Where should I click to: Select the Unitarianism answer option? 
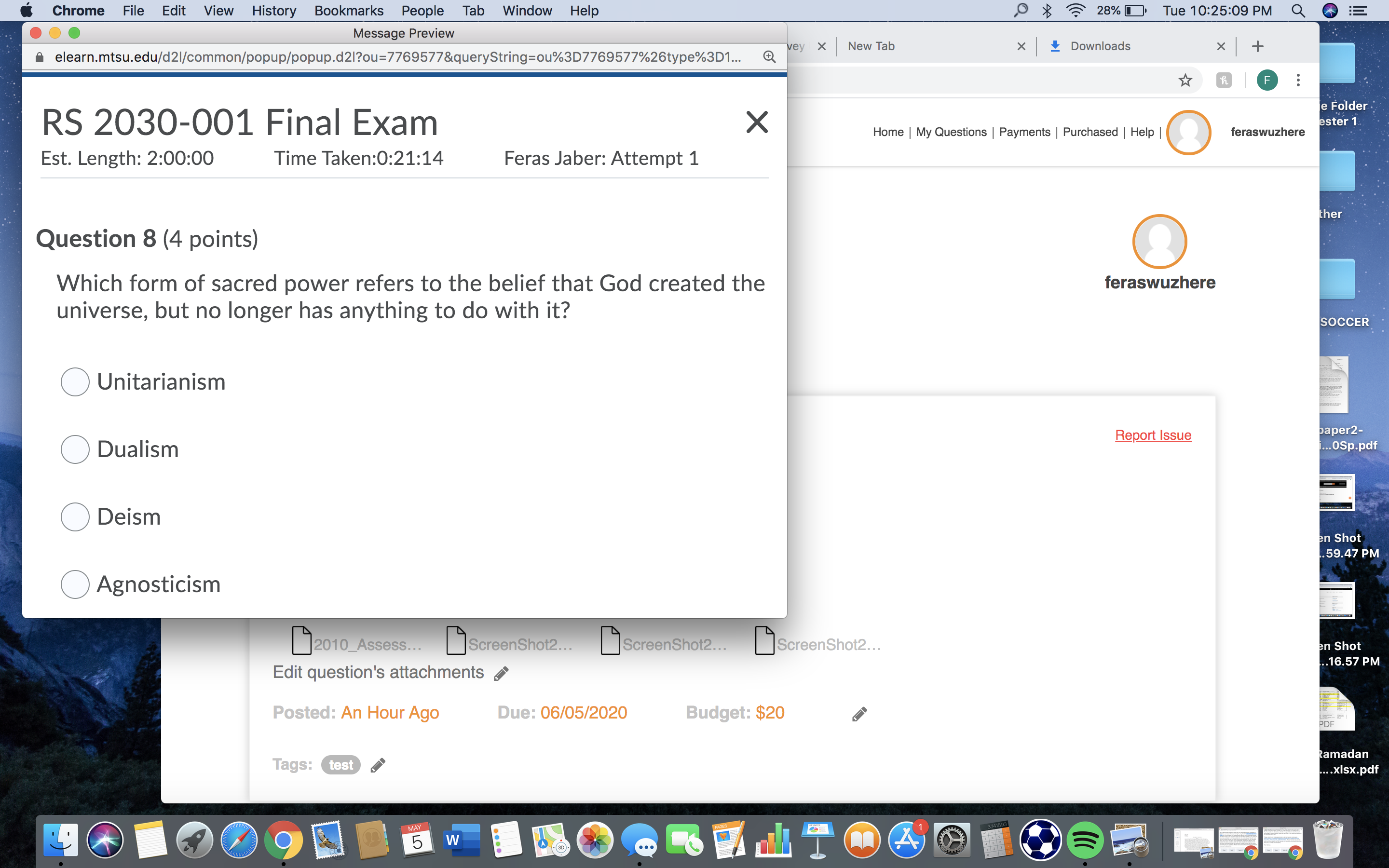pyautogui.click(x=75, y=382)
